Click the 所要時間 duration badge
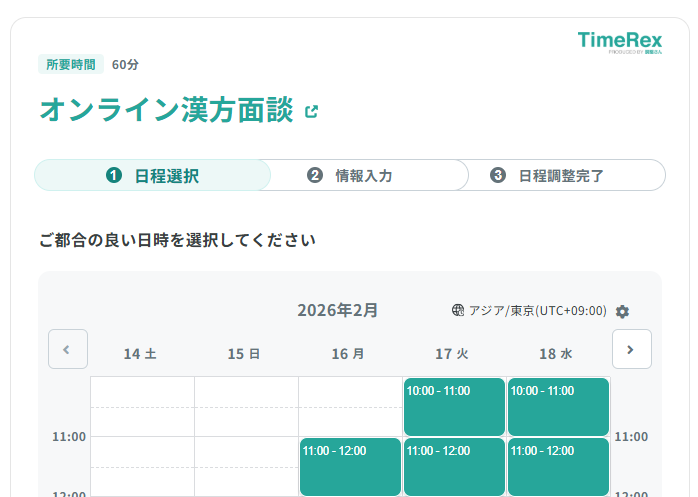 71,64
